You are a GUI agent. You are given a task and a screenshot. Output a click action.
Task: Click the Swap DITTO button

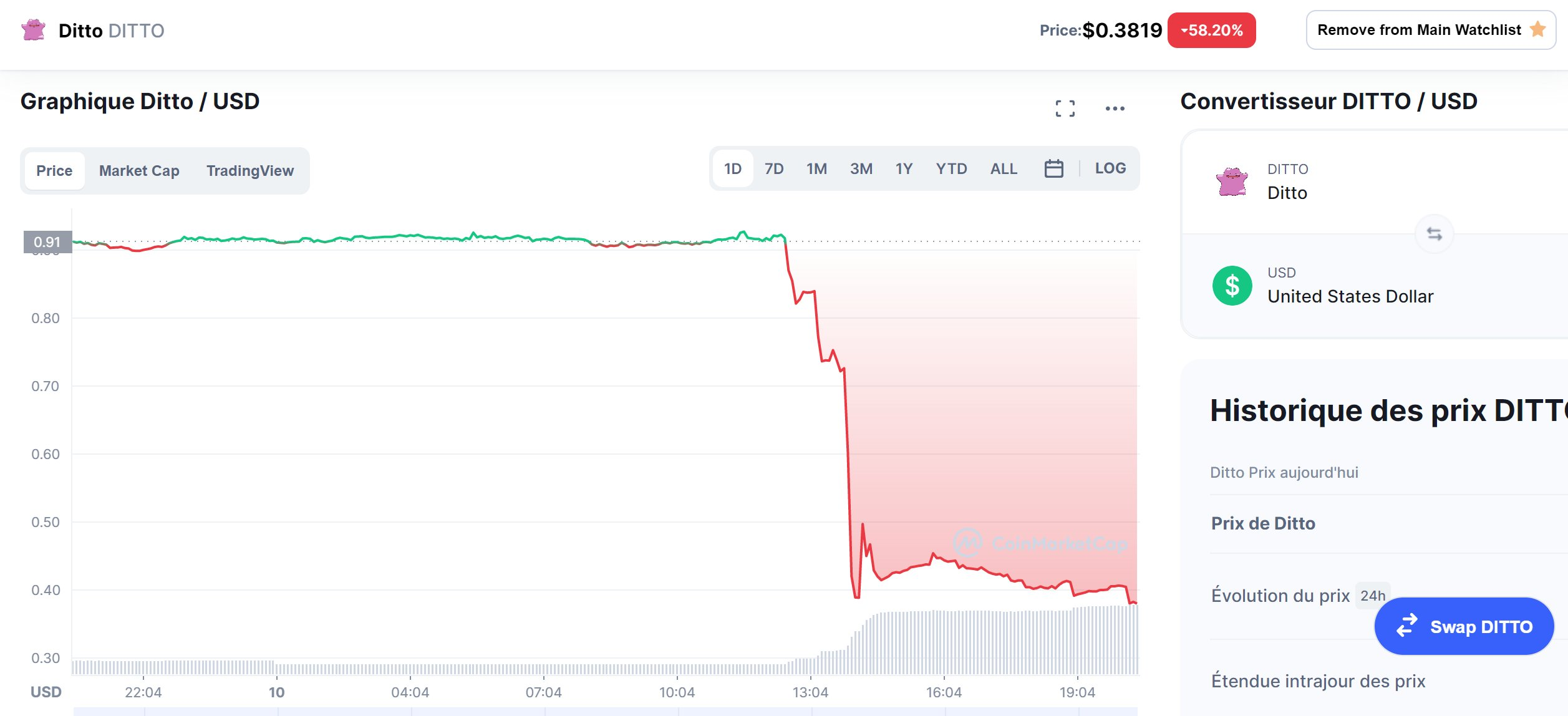pyautogui.click(x=1464, y=626)
